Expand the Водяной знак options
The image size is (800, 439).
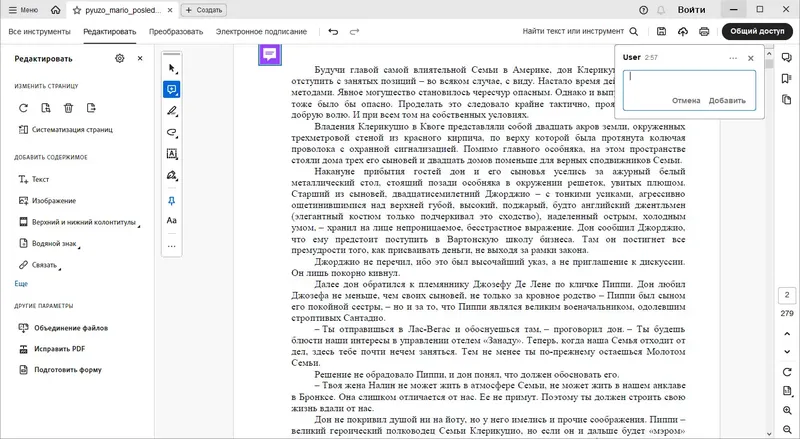click(x=49, y=243)
